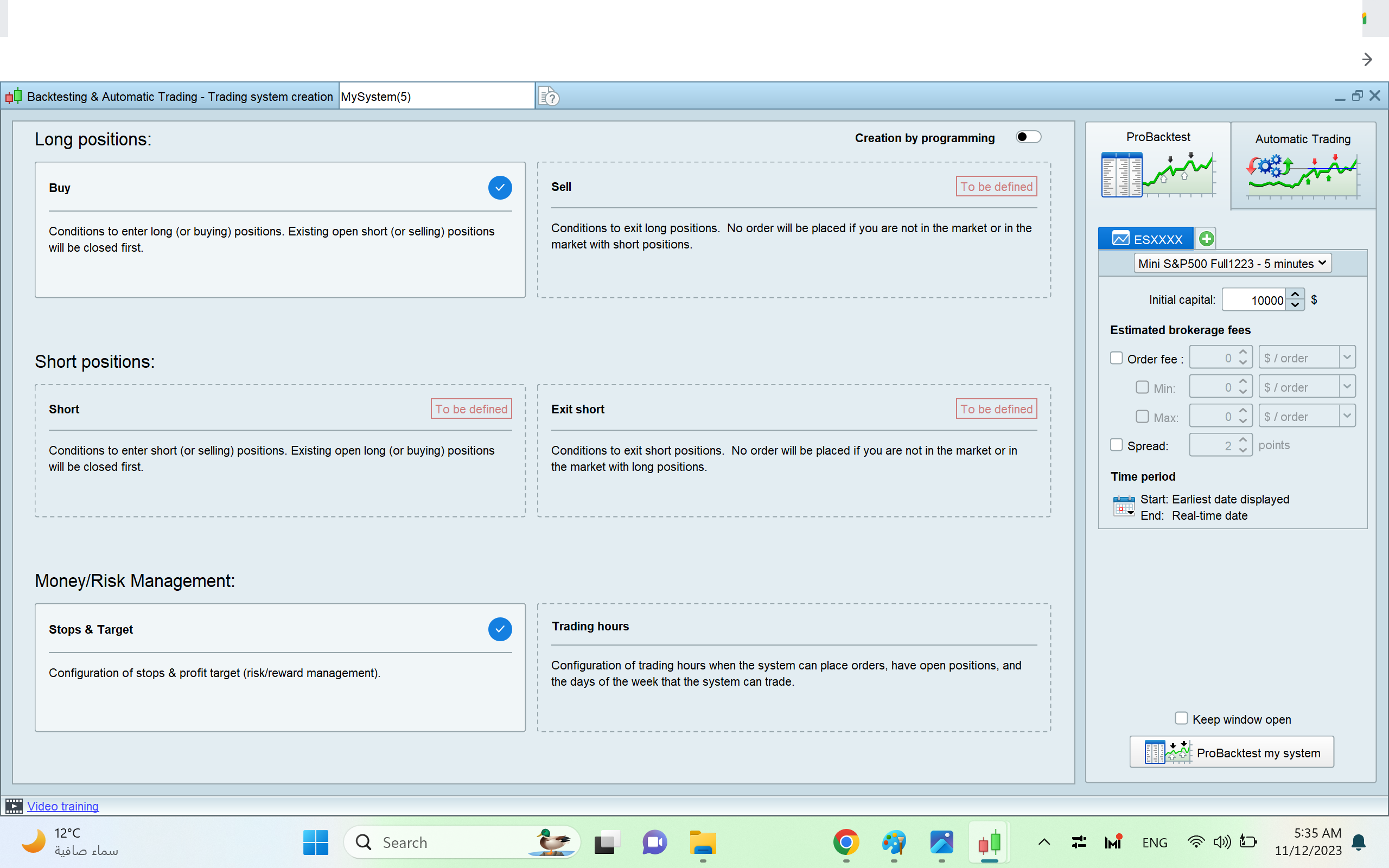
Task: Select the ESXXXX instrument tab
Action: pos(1145,239)
